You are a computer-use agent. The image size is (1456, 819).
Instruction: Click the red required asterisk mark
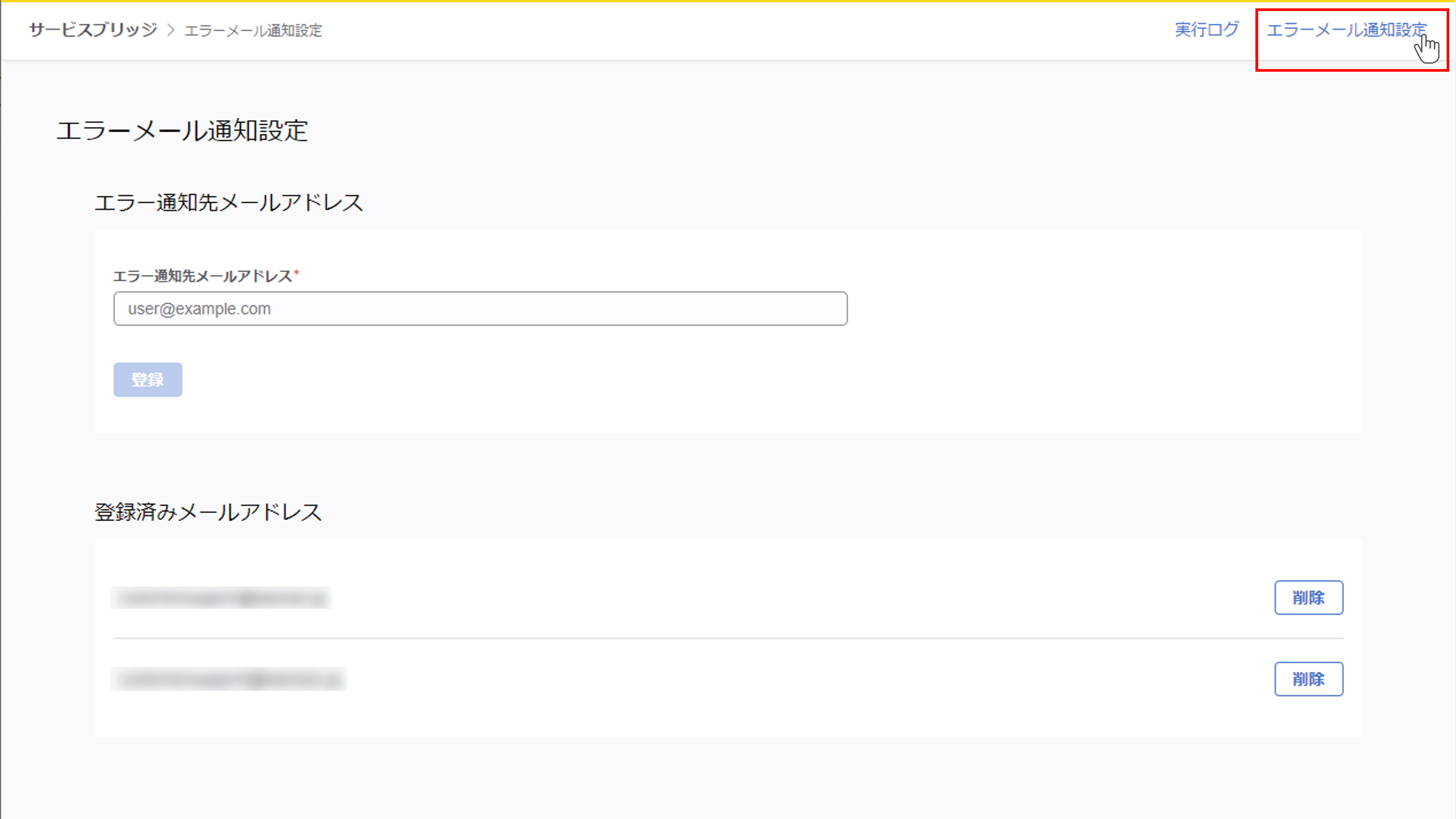tap(296, 273)
